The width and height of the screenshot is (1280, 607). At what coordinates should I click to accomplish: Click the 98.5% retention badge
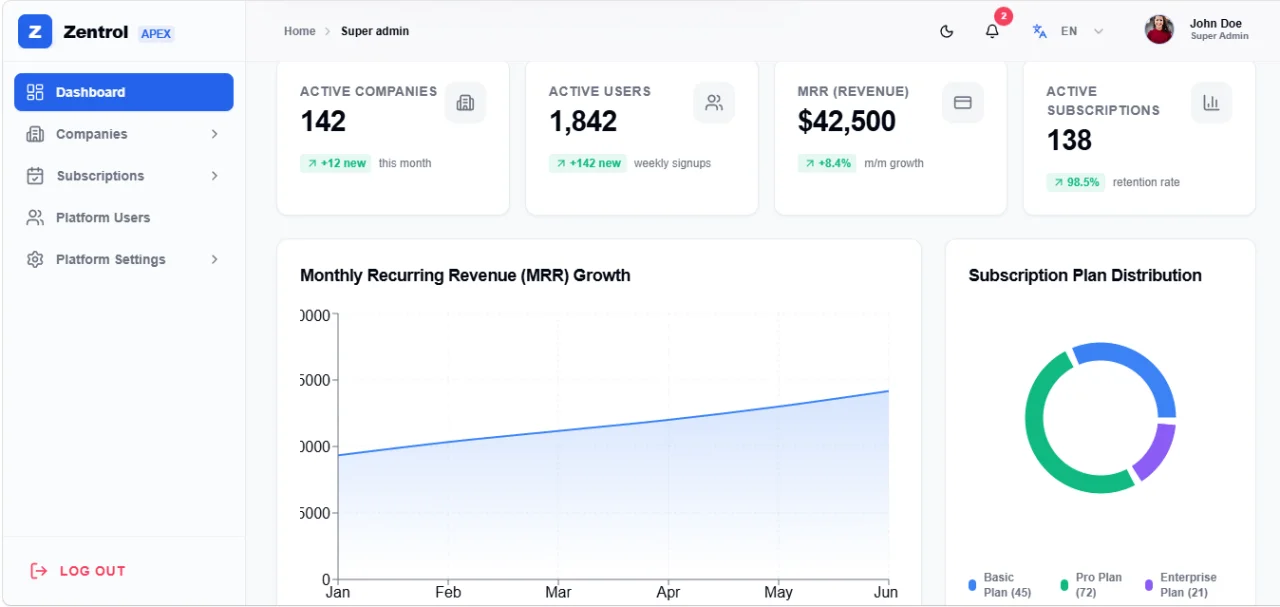(1076, 182)
